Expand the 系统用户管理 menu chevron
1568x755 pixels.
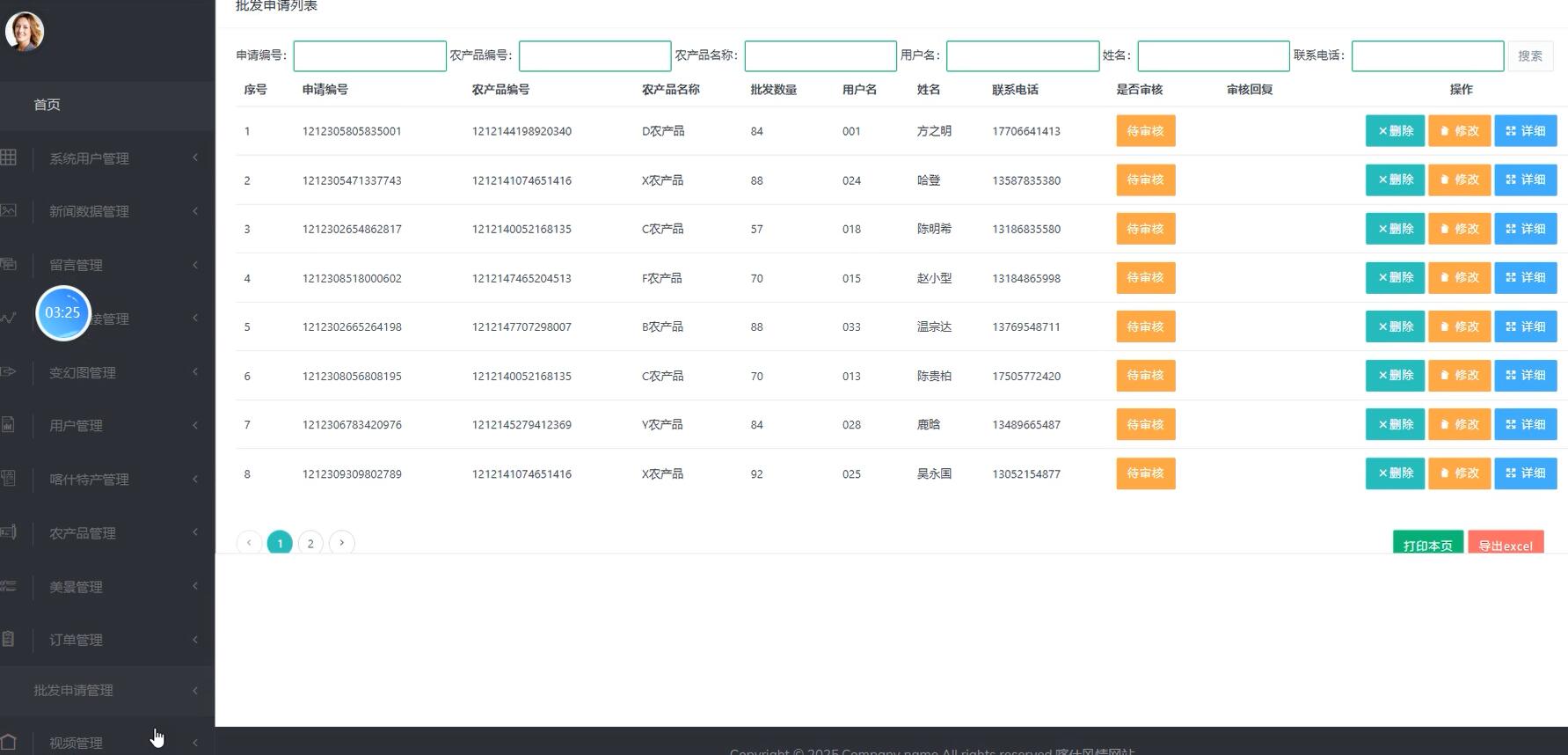point(195,158)
